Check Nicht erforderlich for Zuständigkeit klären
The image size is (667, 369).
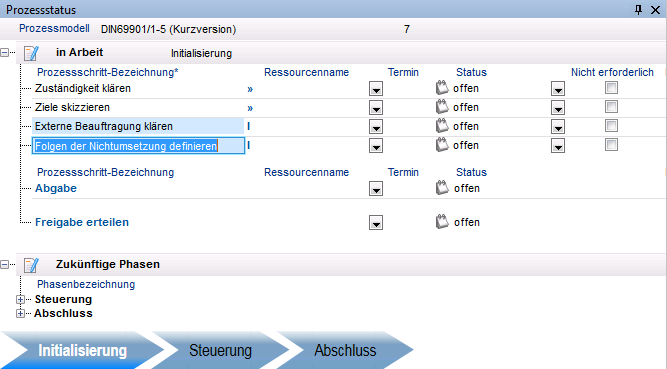click(x=611, y=88)
